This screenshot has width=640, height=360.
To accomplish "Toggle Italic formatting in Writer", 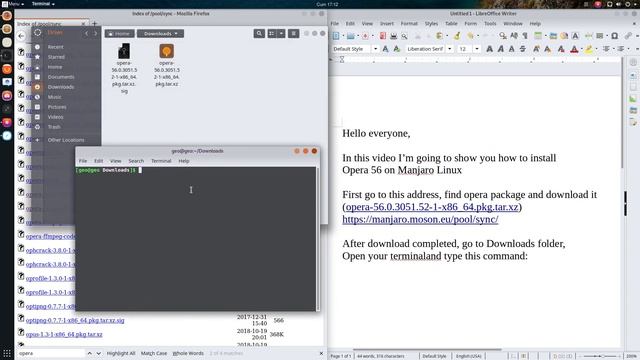I will click(500, 49).
